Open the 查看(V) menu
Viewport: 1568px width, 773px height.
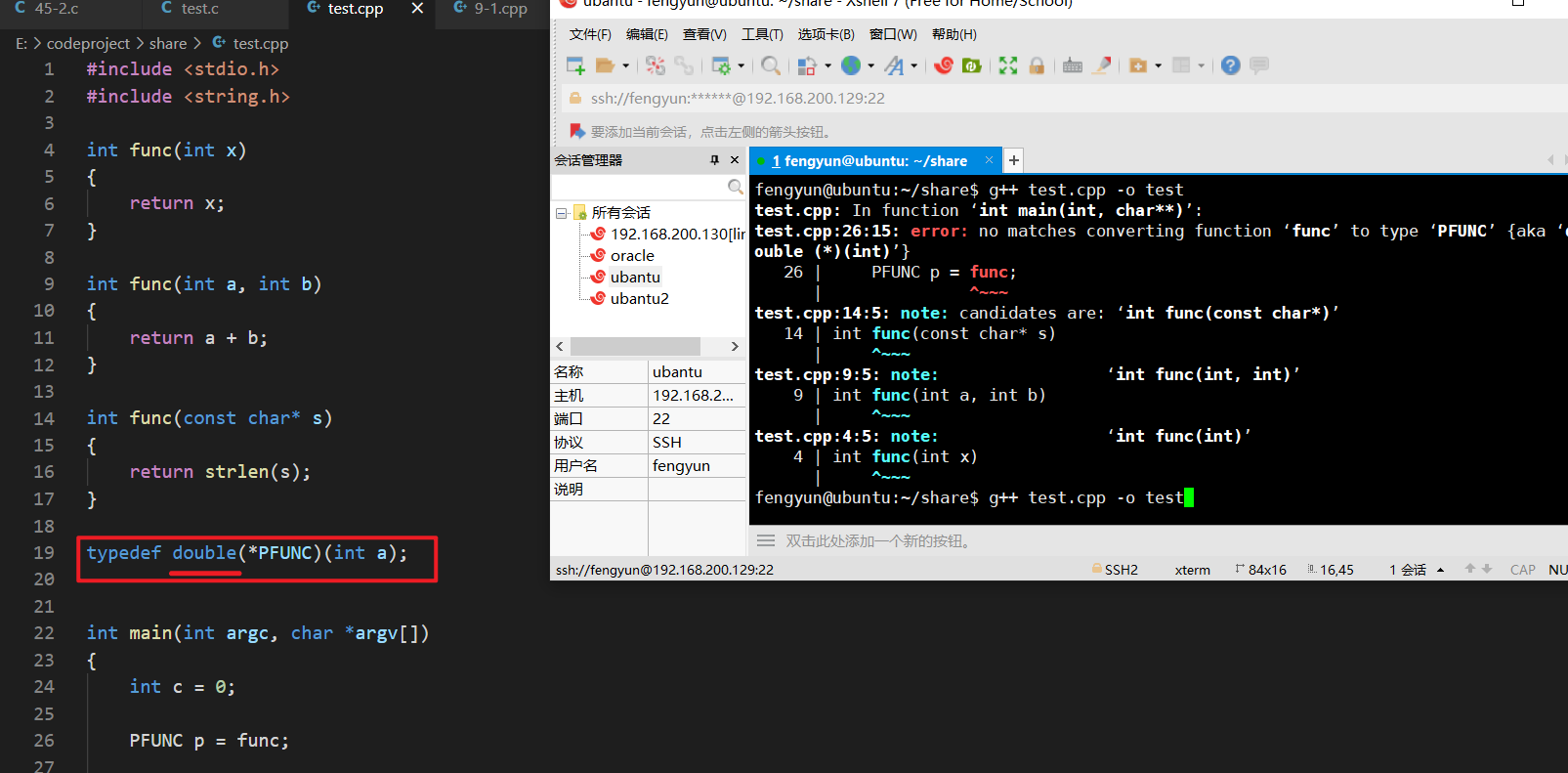tap(704, 34)
